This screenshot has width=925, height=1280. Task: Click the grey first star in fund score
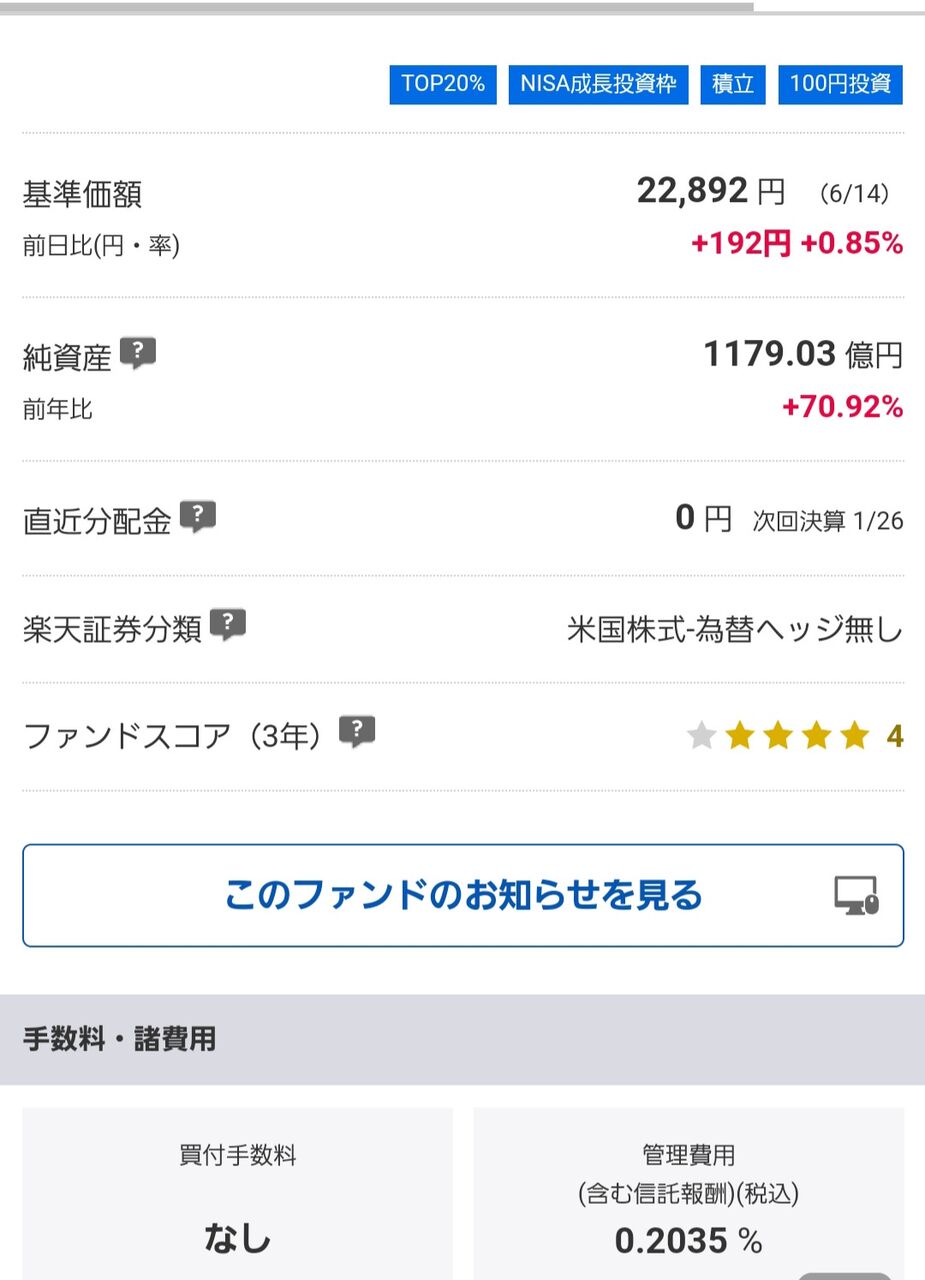[702, 737]
